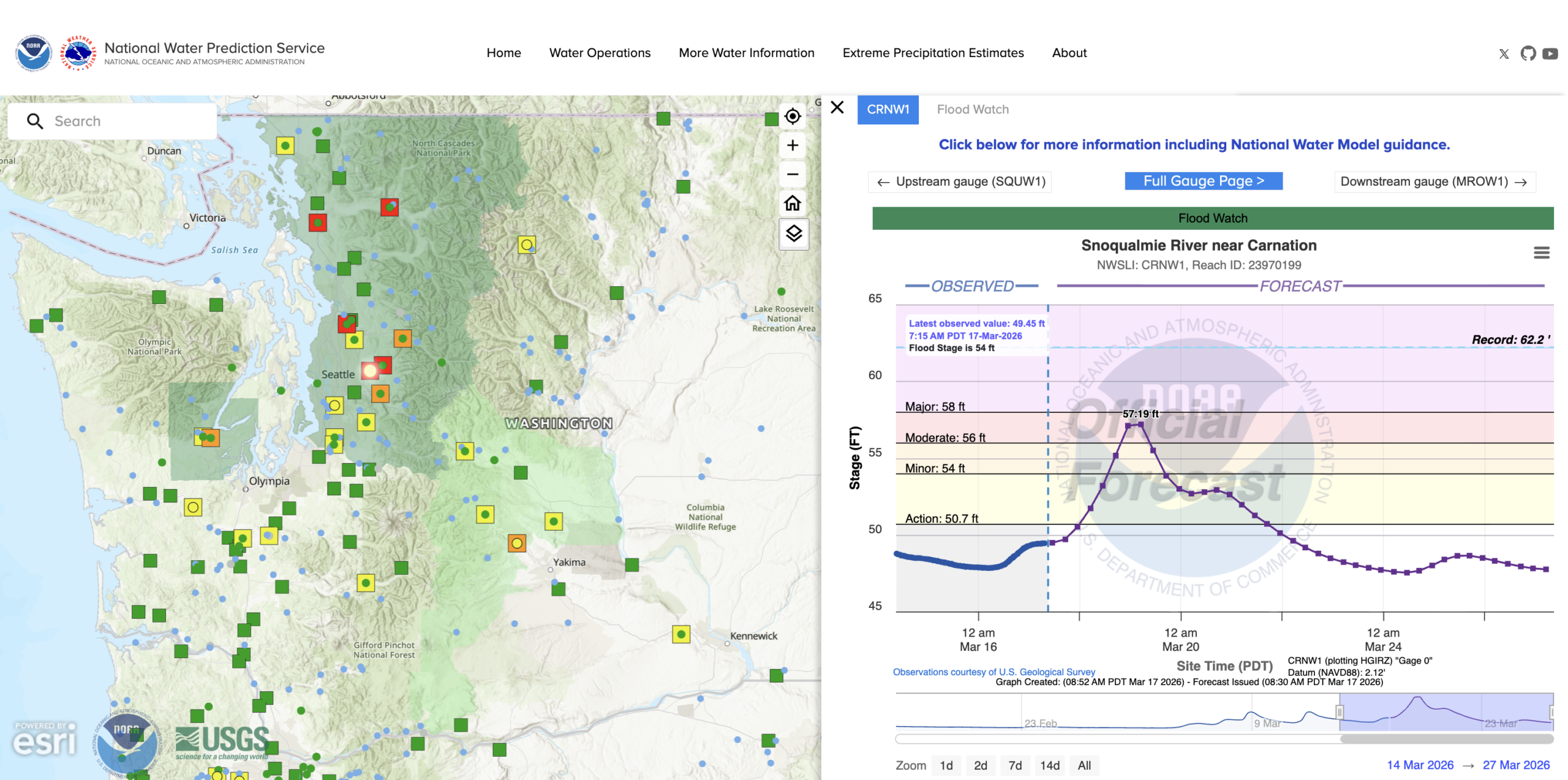
Task: Reset map to home extent
Action: point(793,203)
